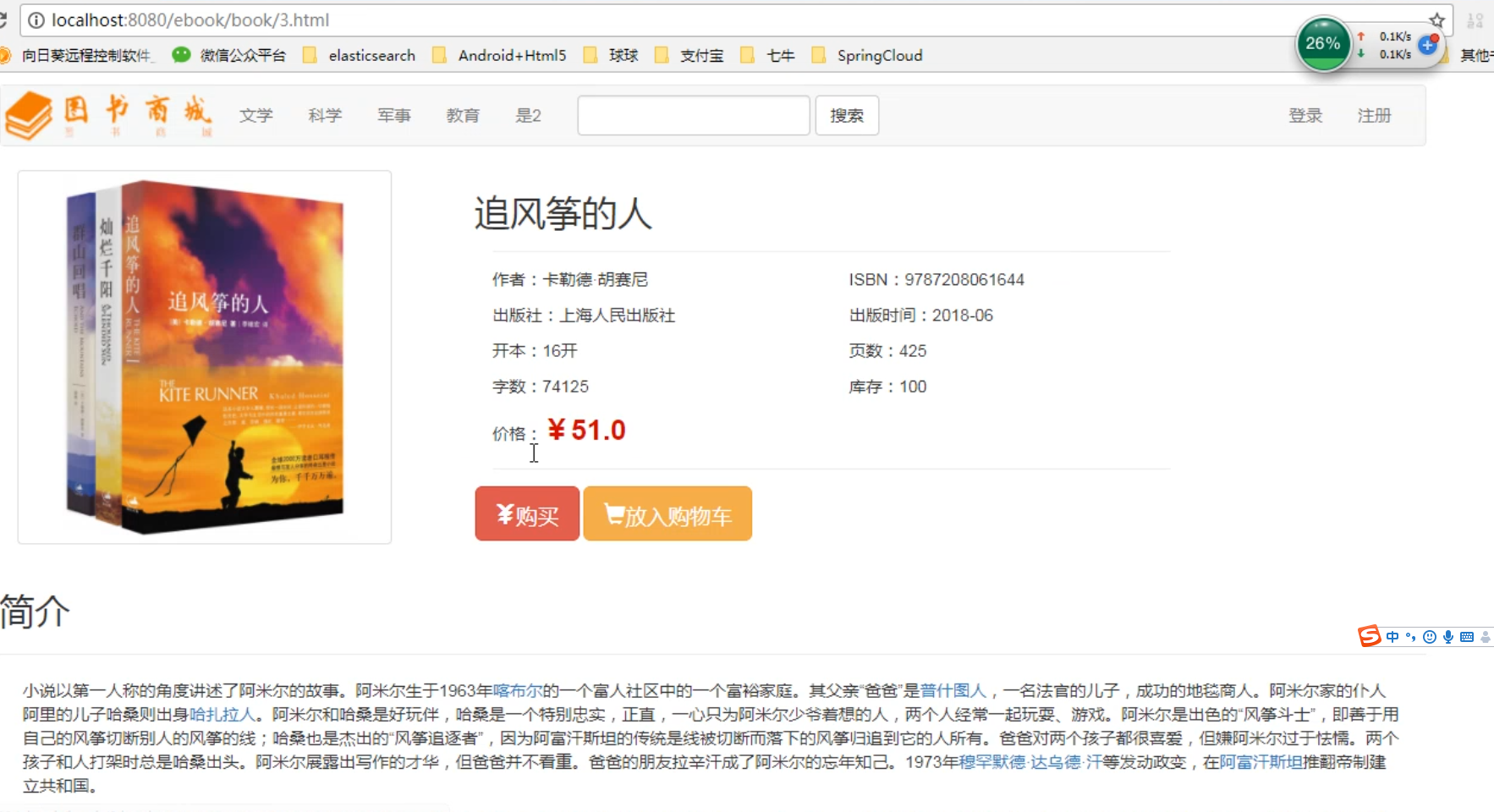Image resolution: width=1494 pixels, height=812 pixels.
Task: Open the 阿富汗斯坦 link in the description
Action: click(1261, 762)
